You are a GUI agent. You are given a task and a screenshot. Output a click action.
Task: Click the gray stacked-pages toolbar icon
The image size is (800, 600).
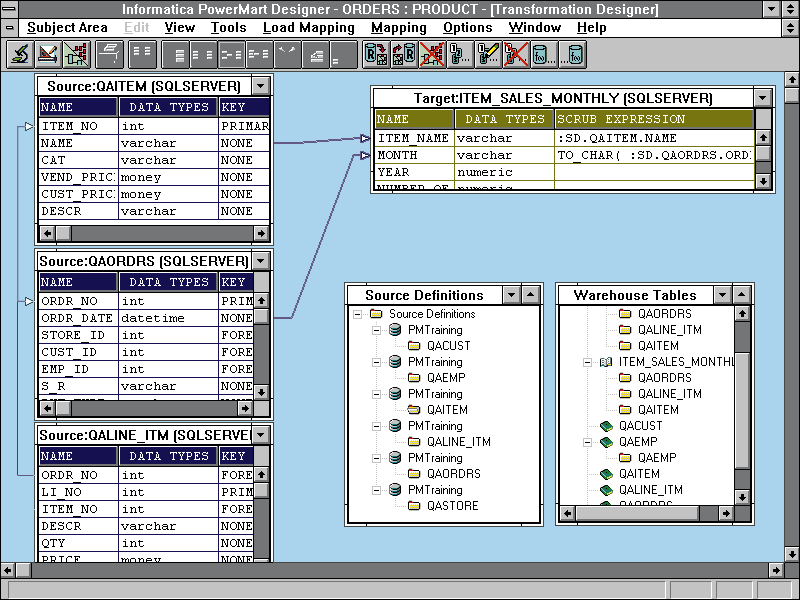click(x=315, y=54)
